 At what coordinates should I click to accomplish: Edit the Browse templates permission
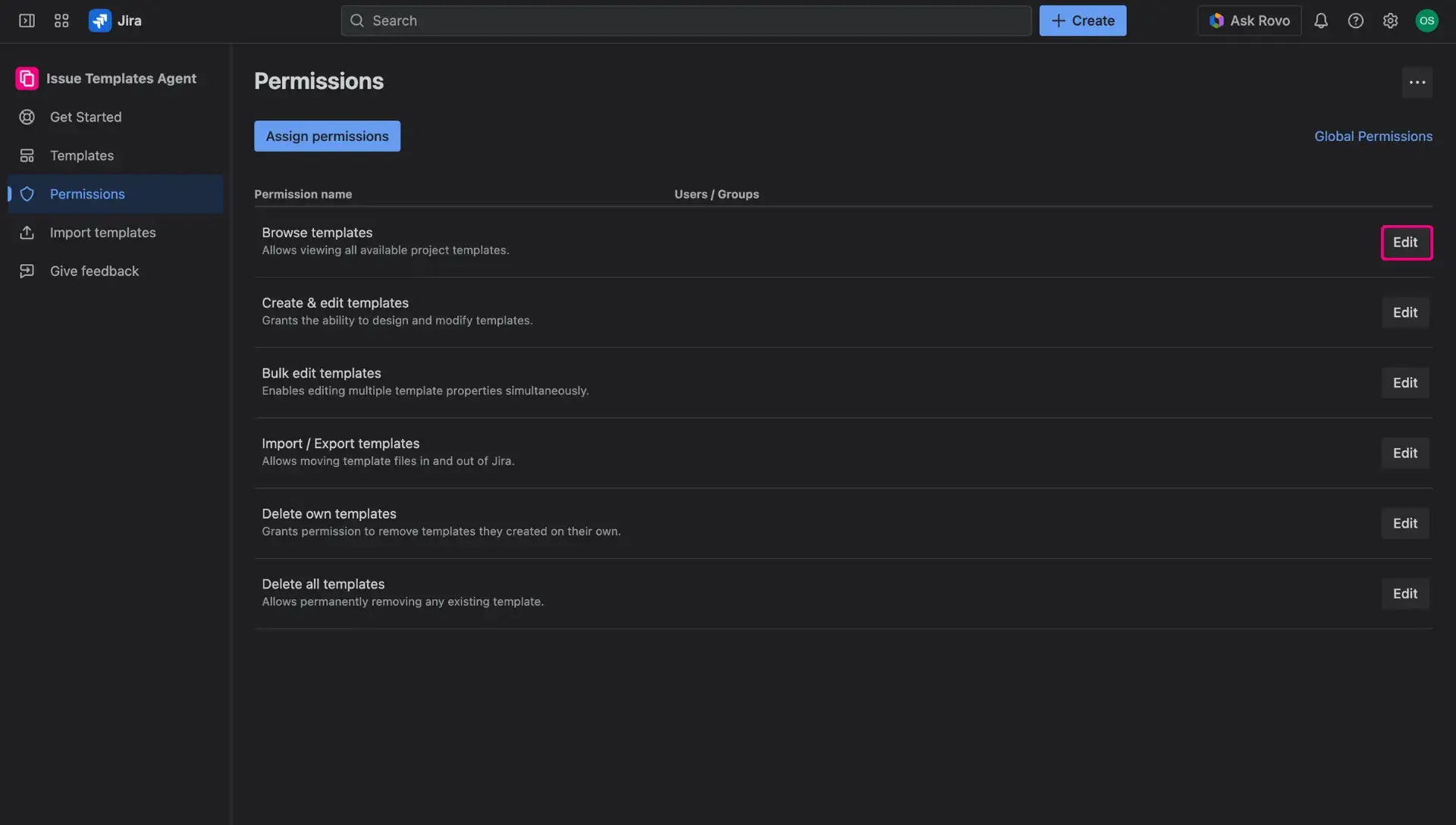pyautogui.click(x=1405, y=242)
